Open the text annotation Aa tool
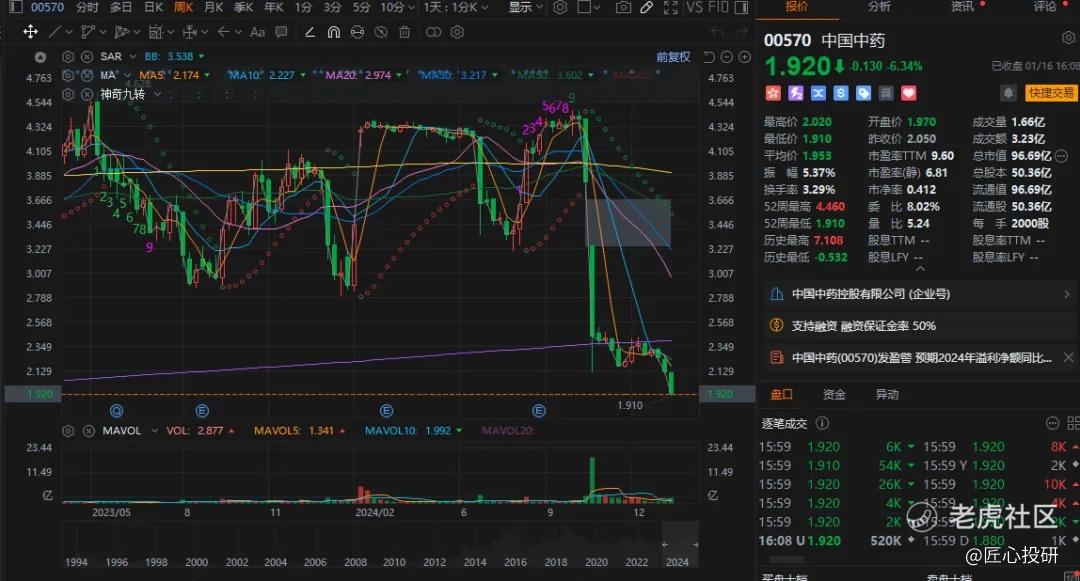 pyautogui.click(x=258, y=32)
